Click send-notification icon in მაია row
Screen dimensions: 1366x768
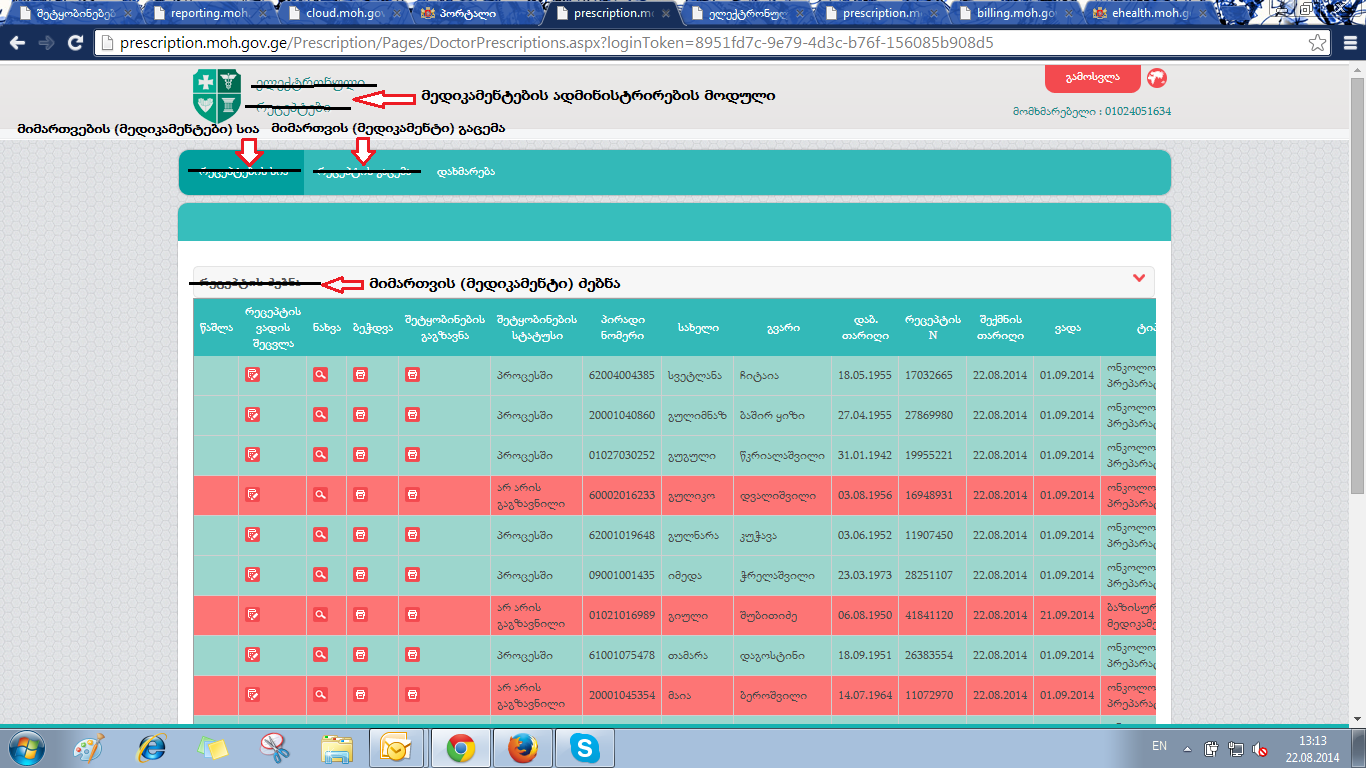(412, 695)
